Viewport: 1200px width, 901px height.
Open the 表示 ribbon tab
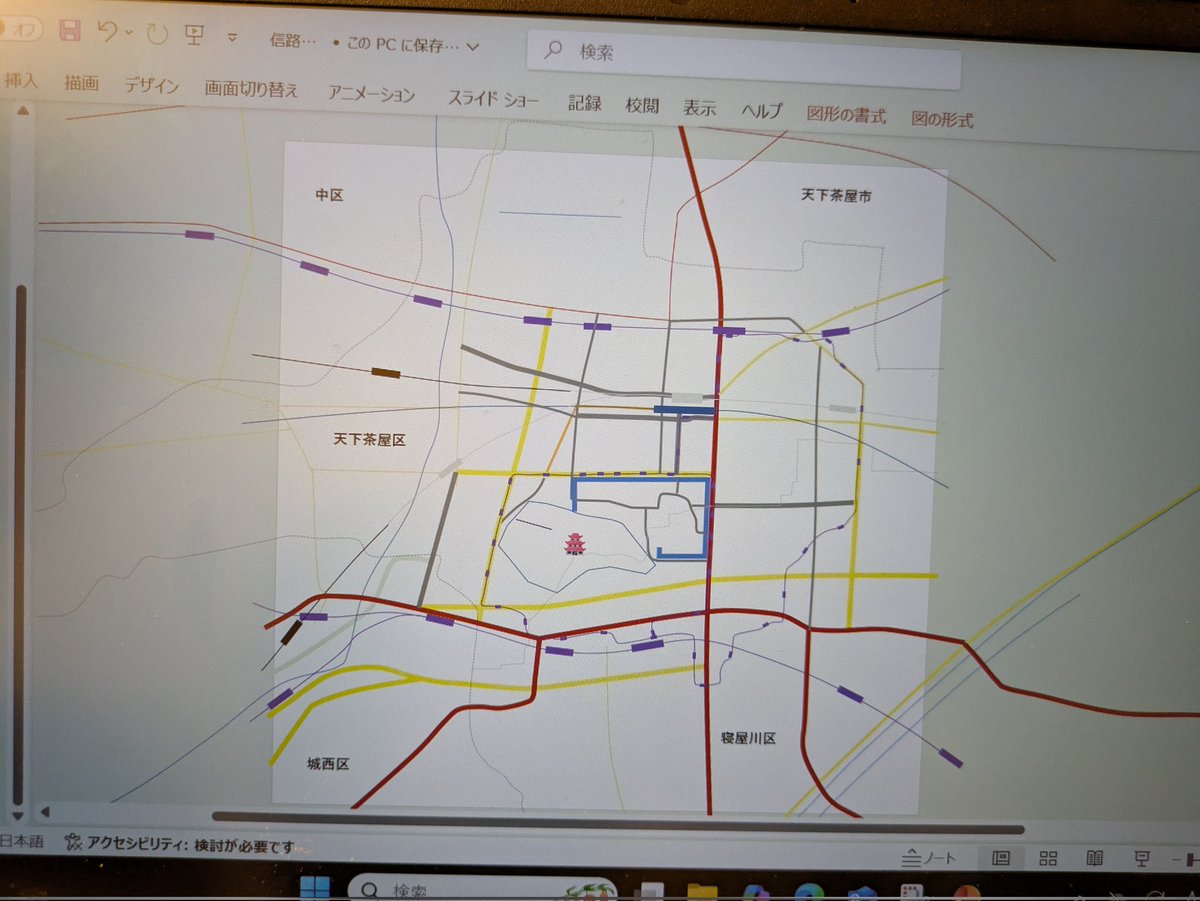pyautogui.click(x=700, y=108)
